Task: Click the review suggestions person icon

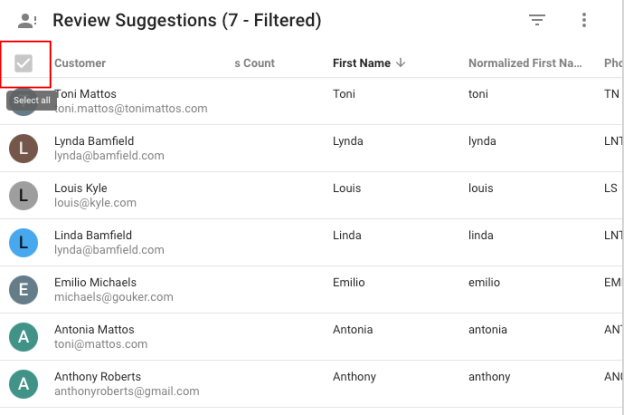Action: (27, 21)
